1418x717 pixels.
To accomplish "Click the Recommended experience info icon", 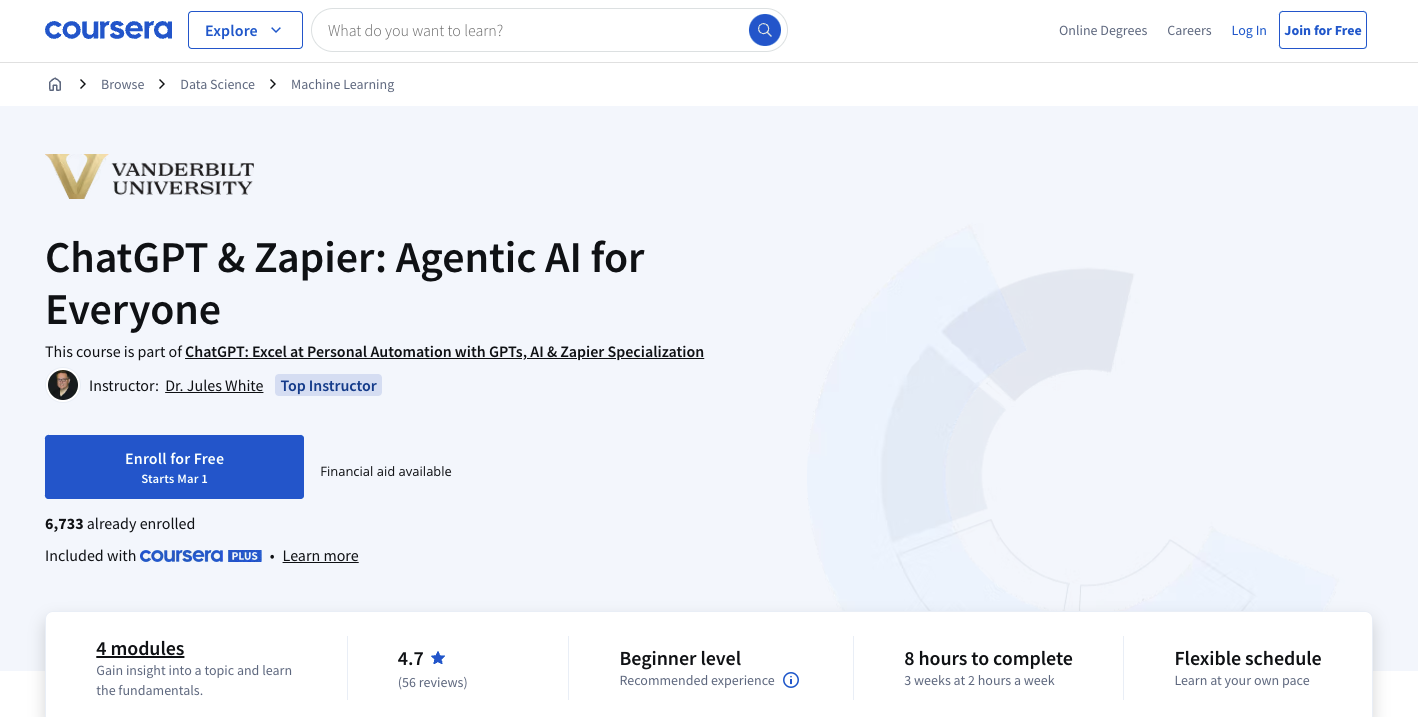I will coord(791,680).
